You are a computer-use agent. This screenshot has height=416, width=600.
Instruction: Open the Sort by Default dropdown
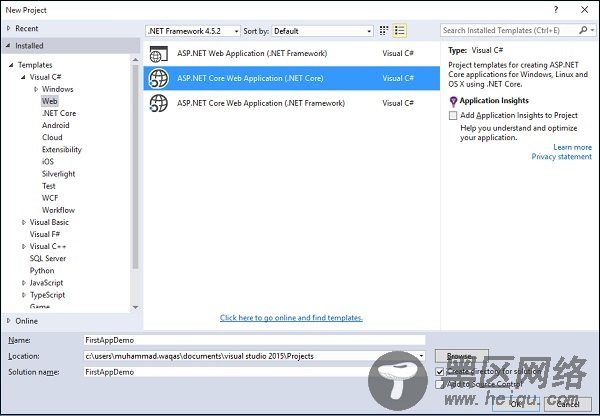coord(322,31)
